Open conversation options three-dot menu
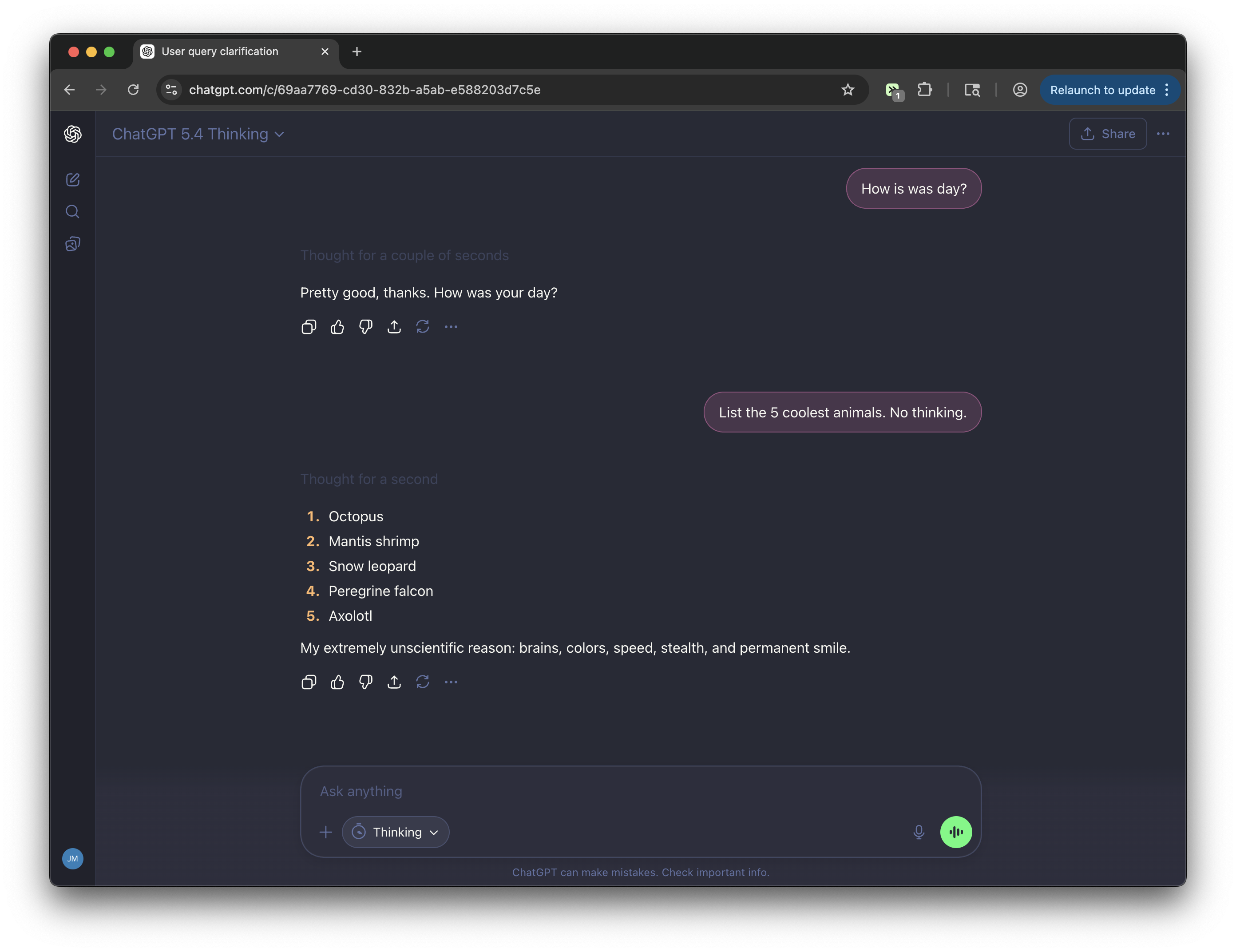Viewport: 1236px width, 952px height. click(x=1163, y=134)
